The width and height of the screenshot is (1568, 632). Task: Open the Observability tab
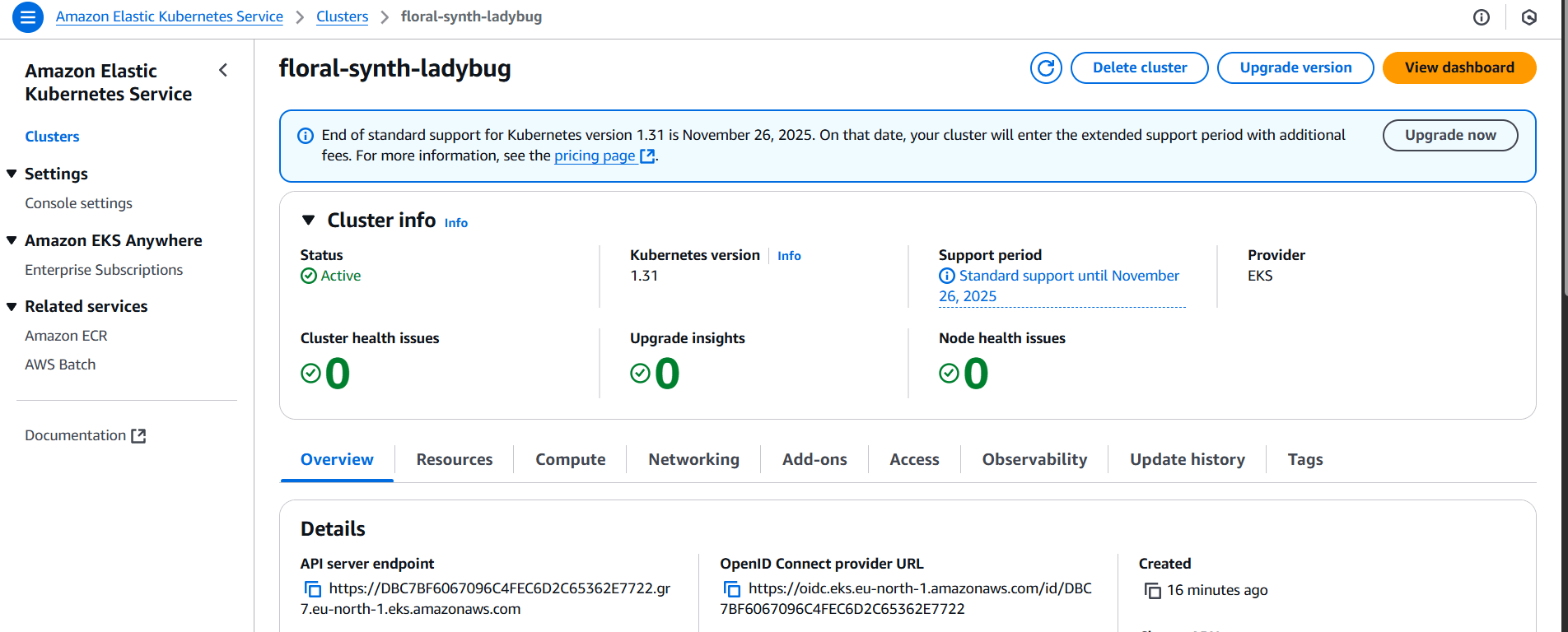click(x=1034, y=459)
